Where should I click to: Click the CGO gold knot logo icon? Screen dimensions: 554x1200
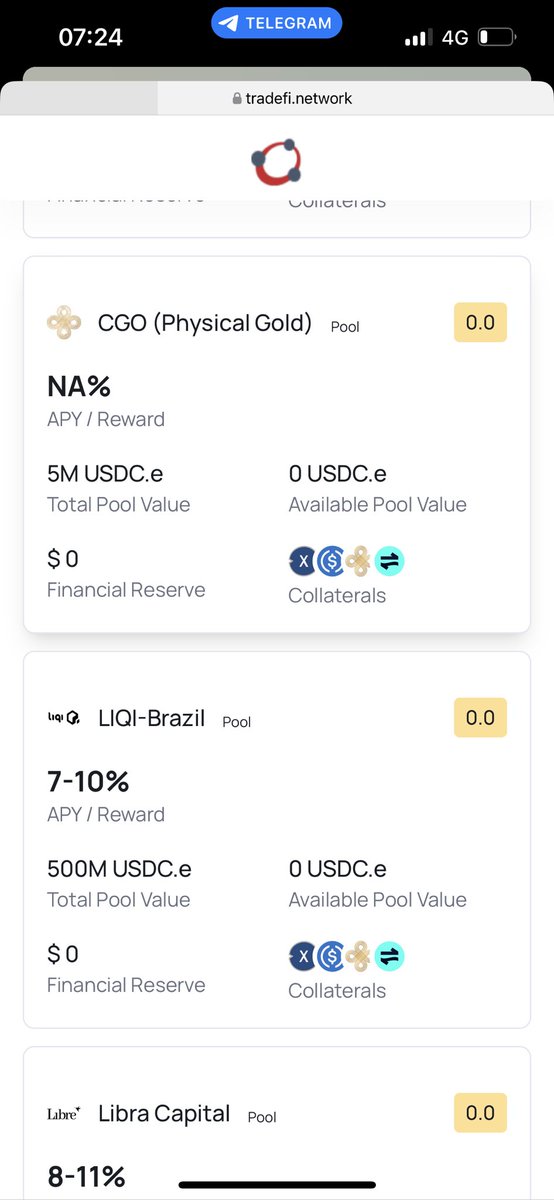(x=64, y=323)
